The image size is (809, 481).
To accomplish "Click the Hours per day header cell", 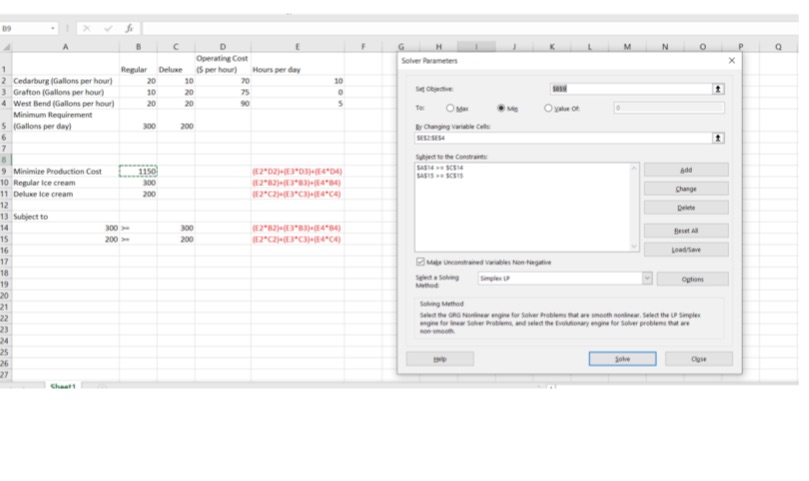I will 298,64.
